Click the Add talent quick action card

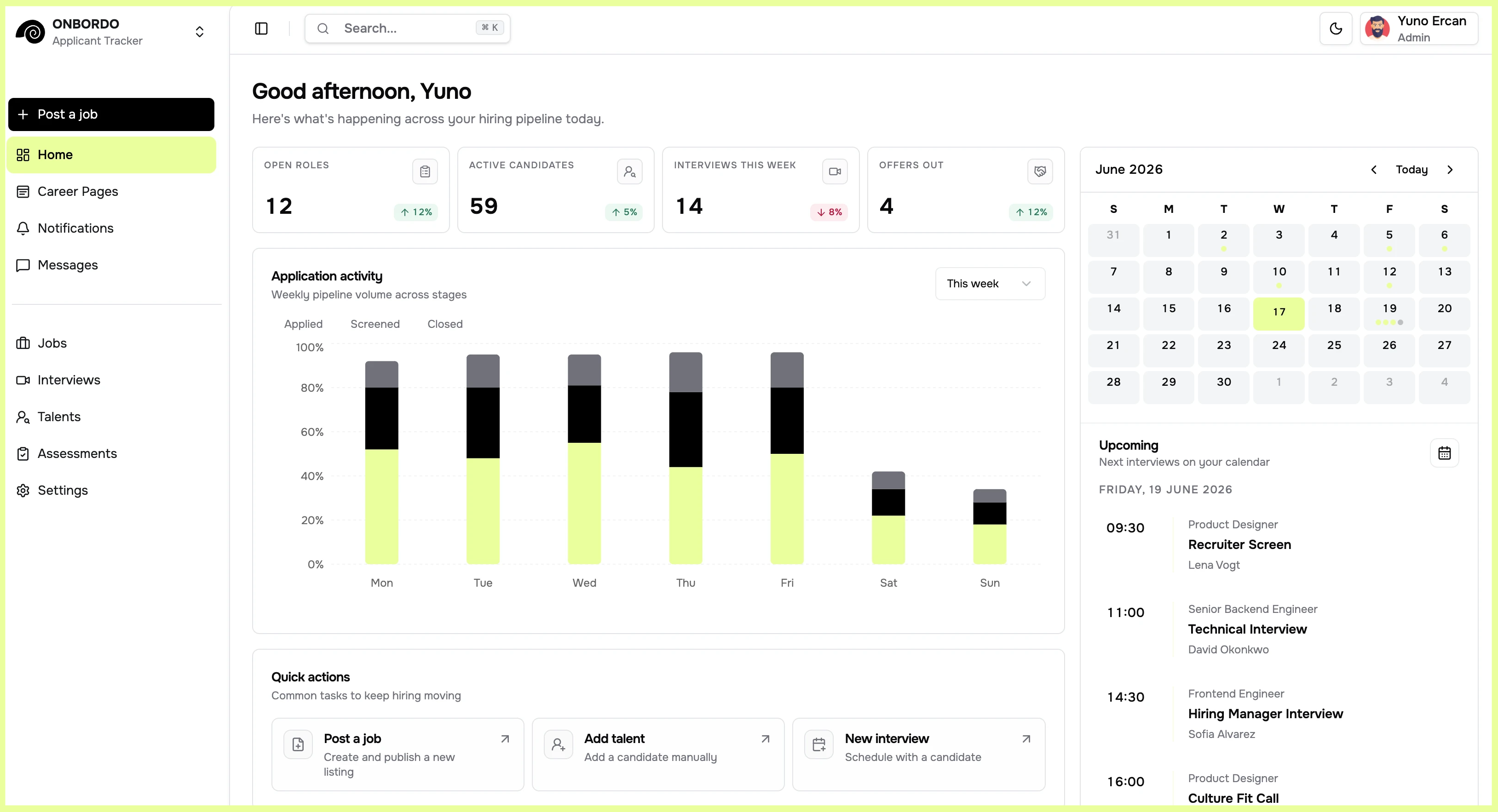click(x=658, y=755)
